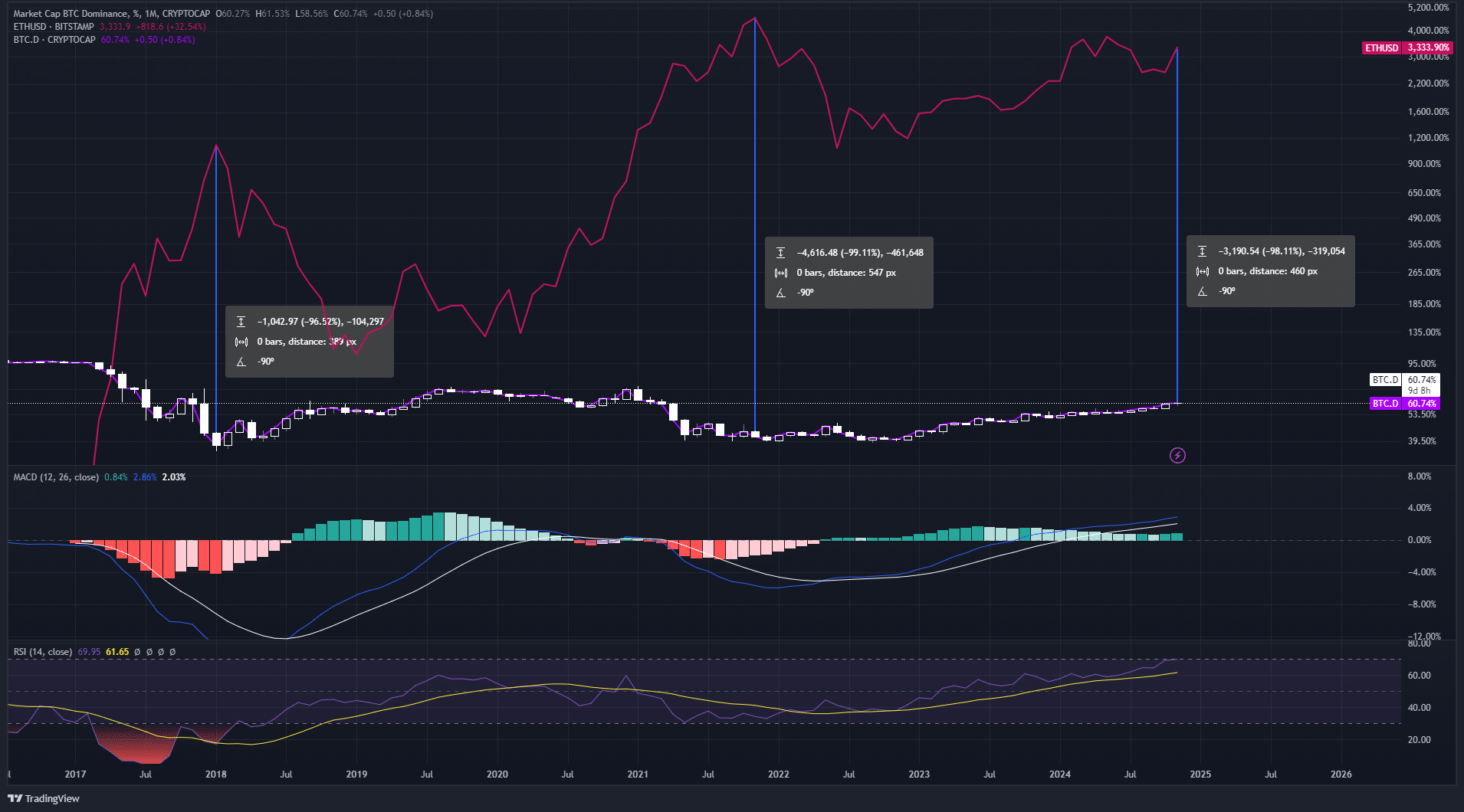Expand the MACD (12, 26, close) legend row

[54, 476]
